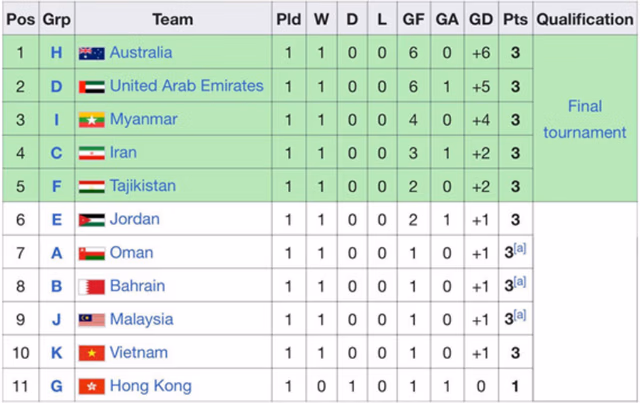Open the Bahrain team link
Viewport: 640px width, 403px height.
(x=137, y=286)
